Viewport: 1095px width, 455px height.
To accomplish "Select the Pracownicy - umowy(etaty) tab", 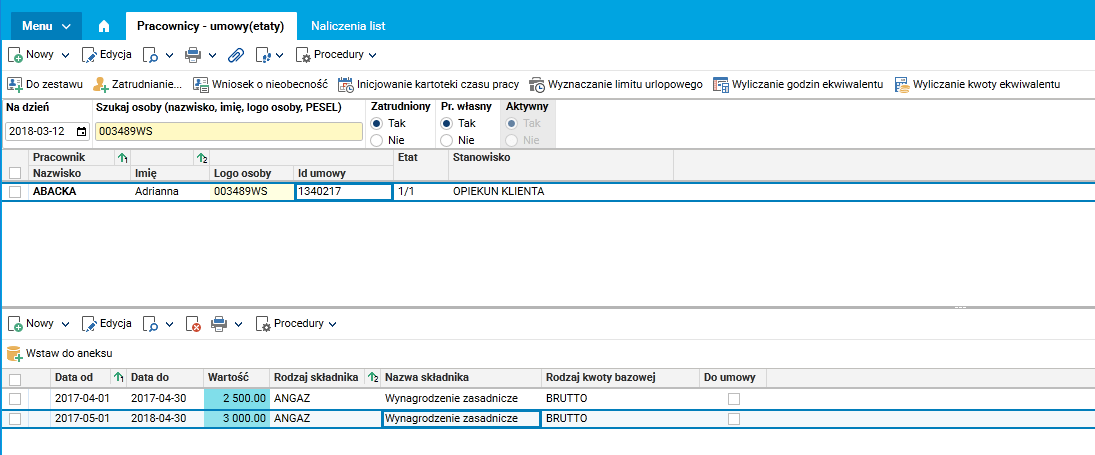I will [x=210, y=25].
